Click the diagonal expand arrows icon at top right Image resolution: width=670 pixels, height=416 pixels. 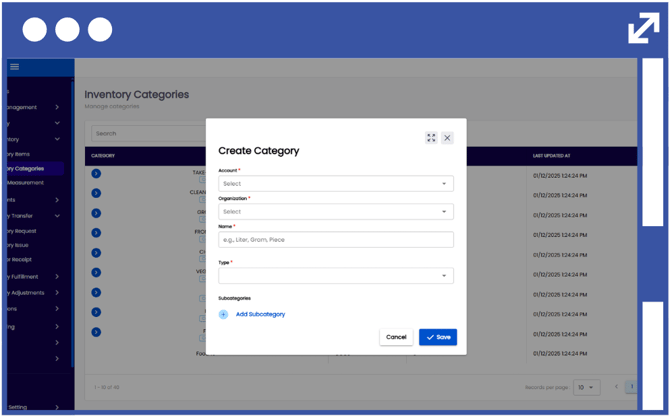pos(643,28)
